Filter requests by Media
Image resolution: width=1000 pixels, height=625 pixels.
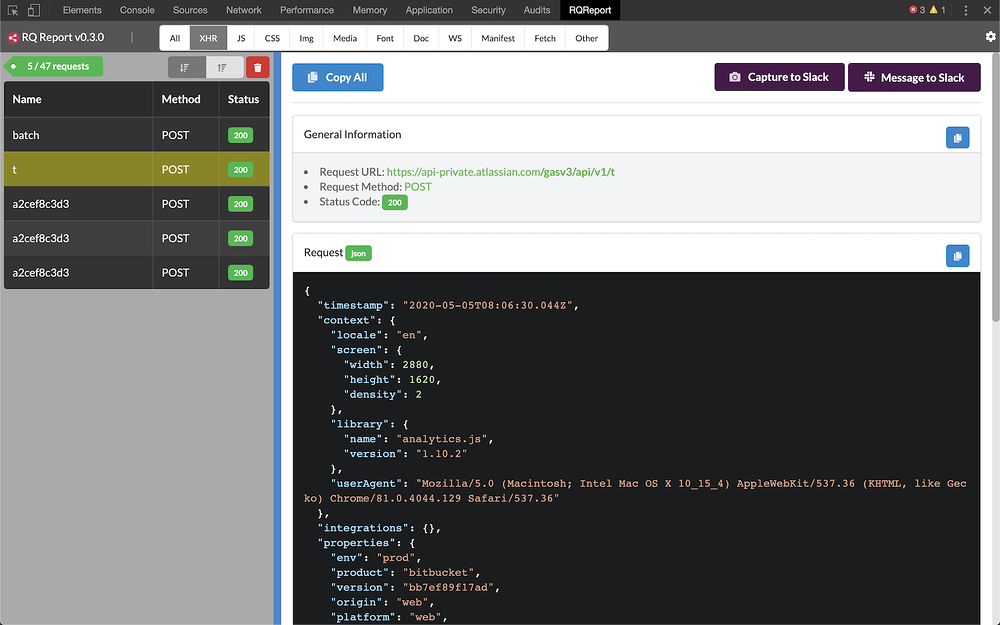point(345,38)
